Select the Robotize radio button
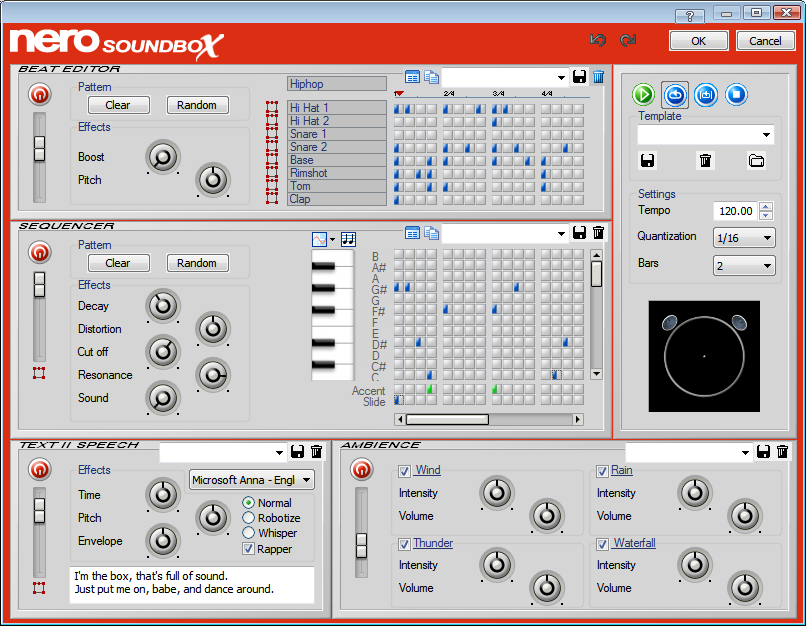The width and height of the screenshot is (806, 626). point(249,518)
